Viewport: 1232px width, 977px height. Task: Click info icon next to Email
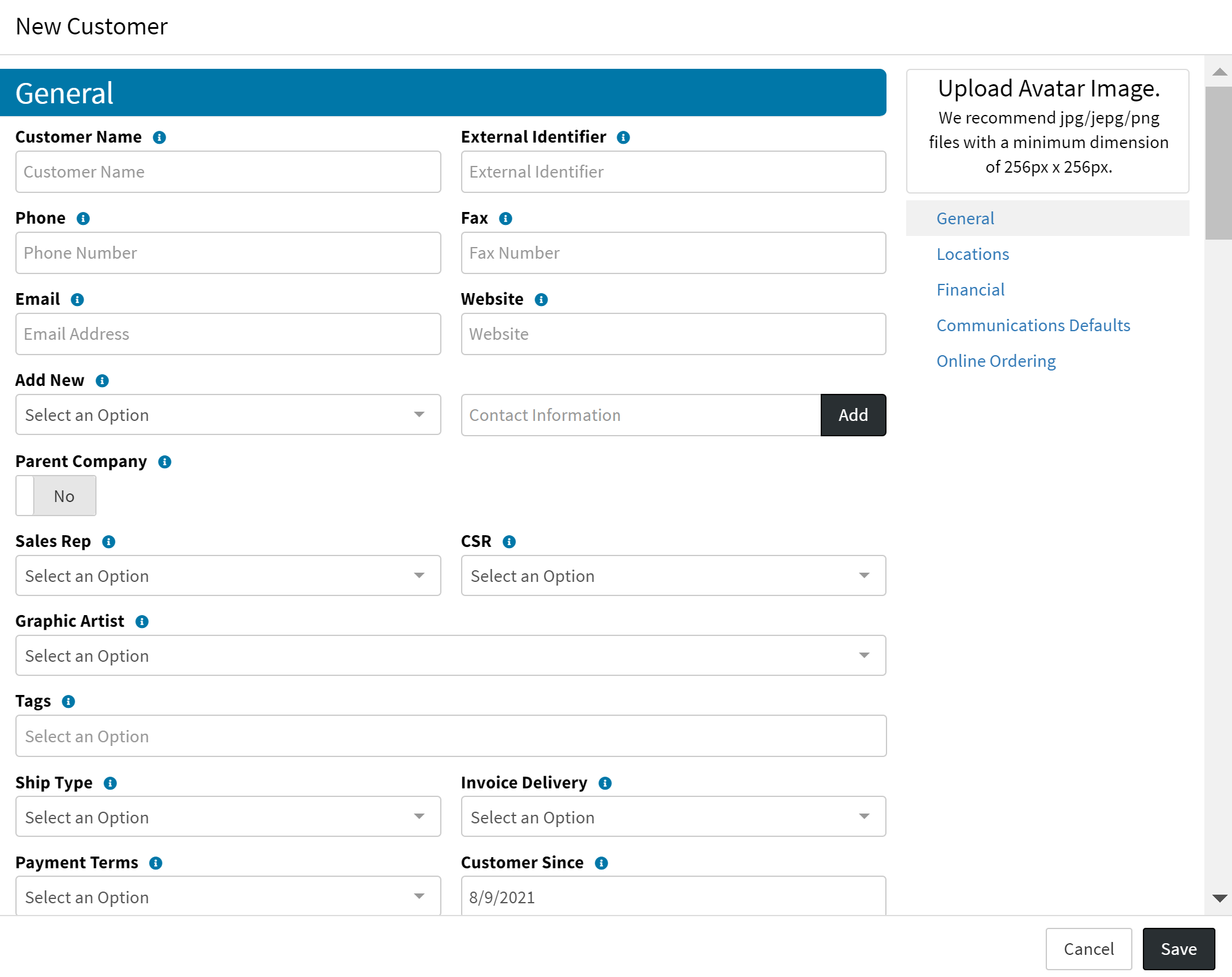77,299
